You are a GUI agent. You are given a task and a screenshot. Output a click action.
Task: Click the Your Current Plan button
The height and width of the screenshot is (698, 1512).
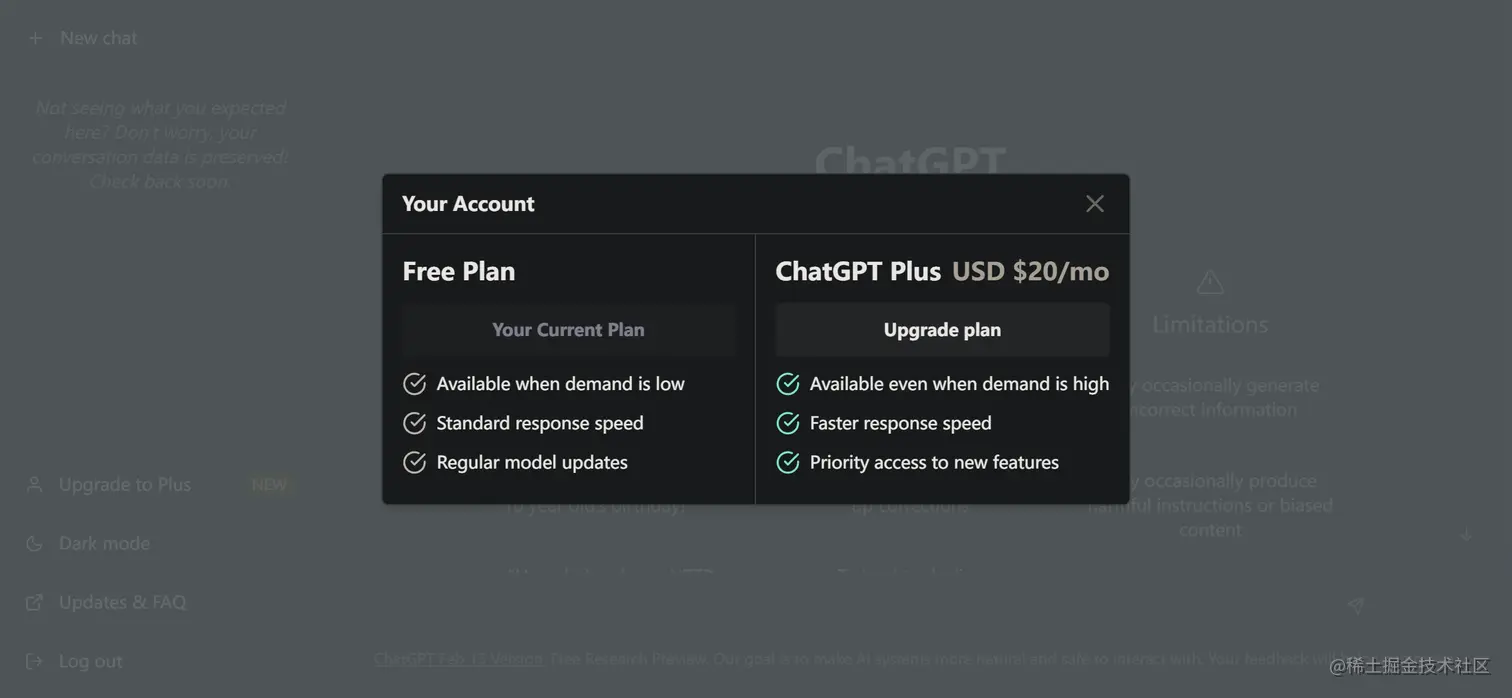pos(568,330)
